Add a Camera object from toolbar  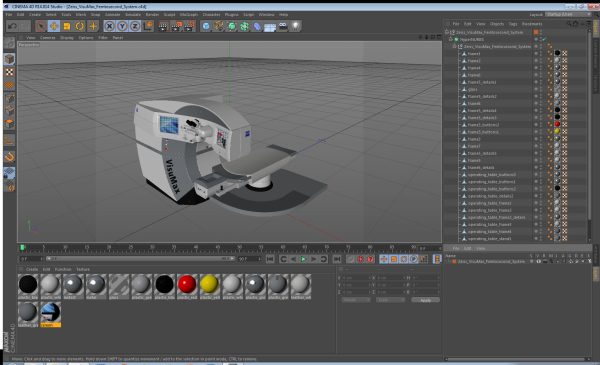[283, 26]
